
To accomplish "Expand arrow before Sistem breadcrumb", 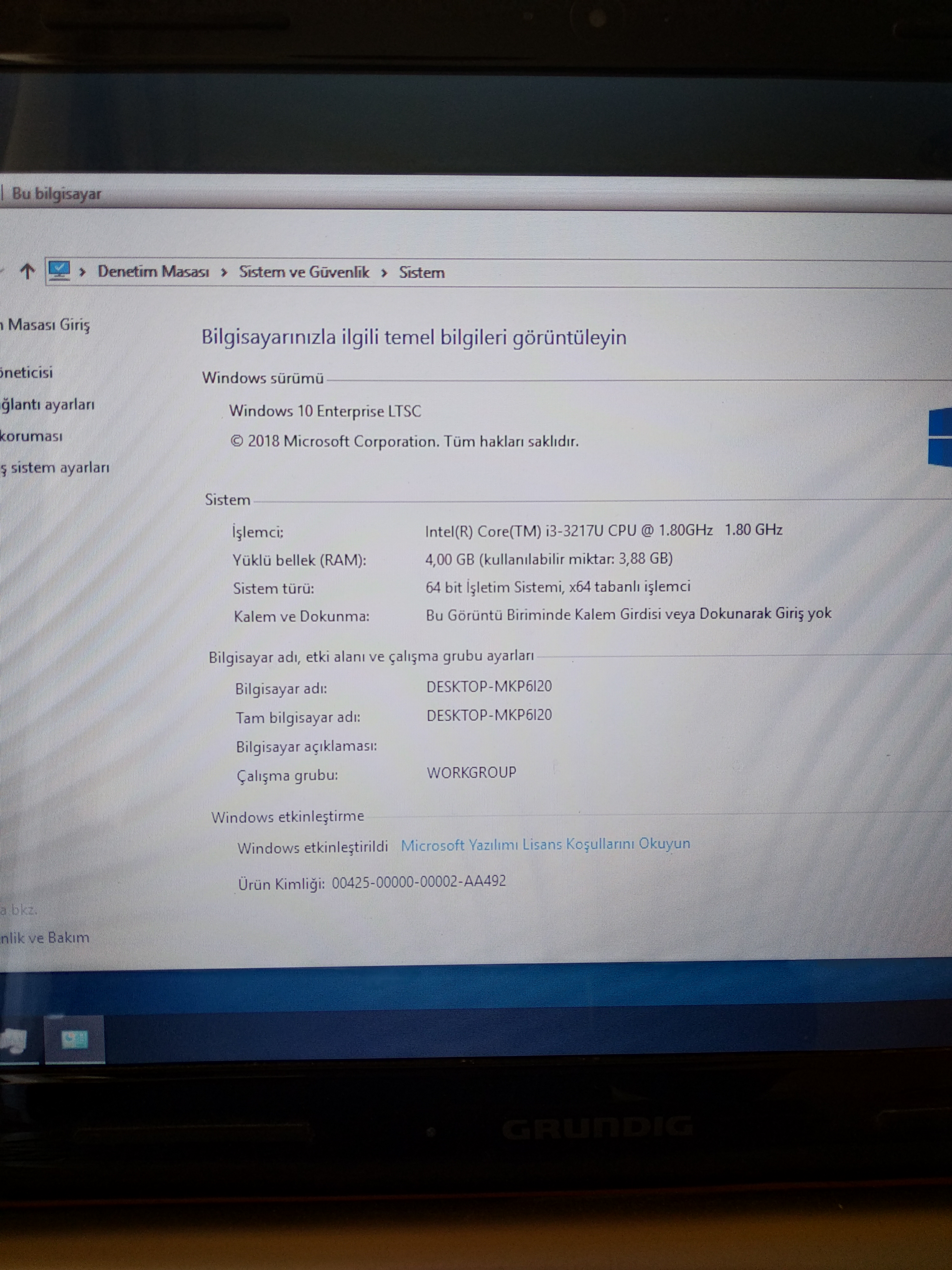I will tap(384, 273).
